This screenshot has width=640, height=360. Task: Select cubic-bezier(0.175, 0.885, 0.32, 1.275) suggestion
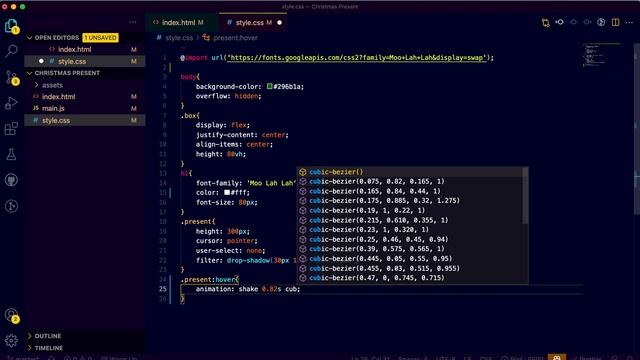410,201
